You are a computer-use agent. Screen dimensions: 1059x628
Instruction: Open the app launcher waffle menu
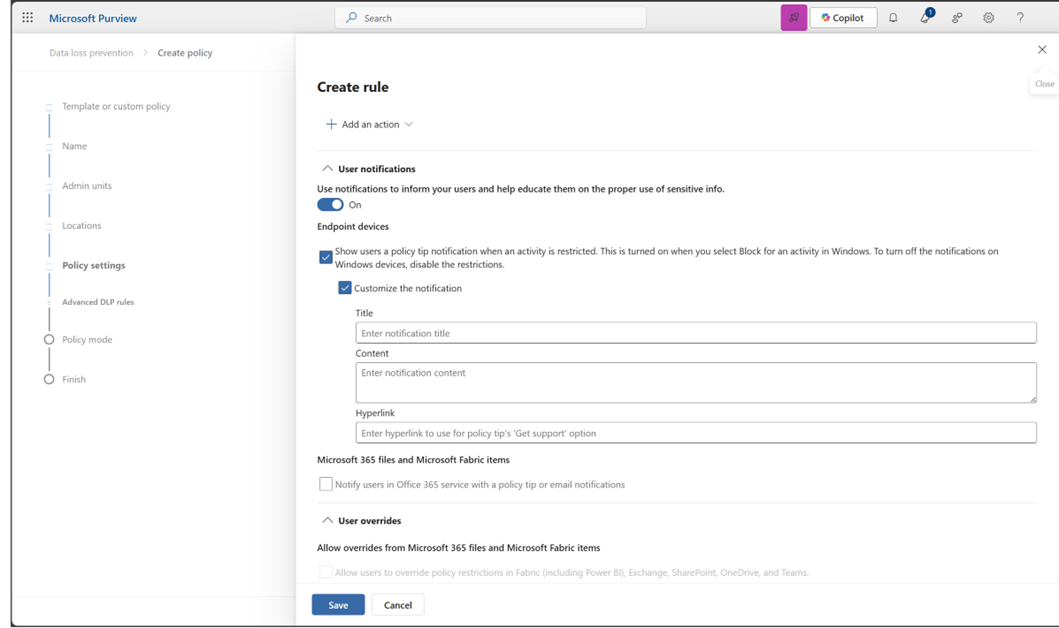coord(26,17)
